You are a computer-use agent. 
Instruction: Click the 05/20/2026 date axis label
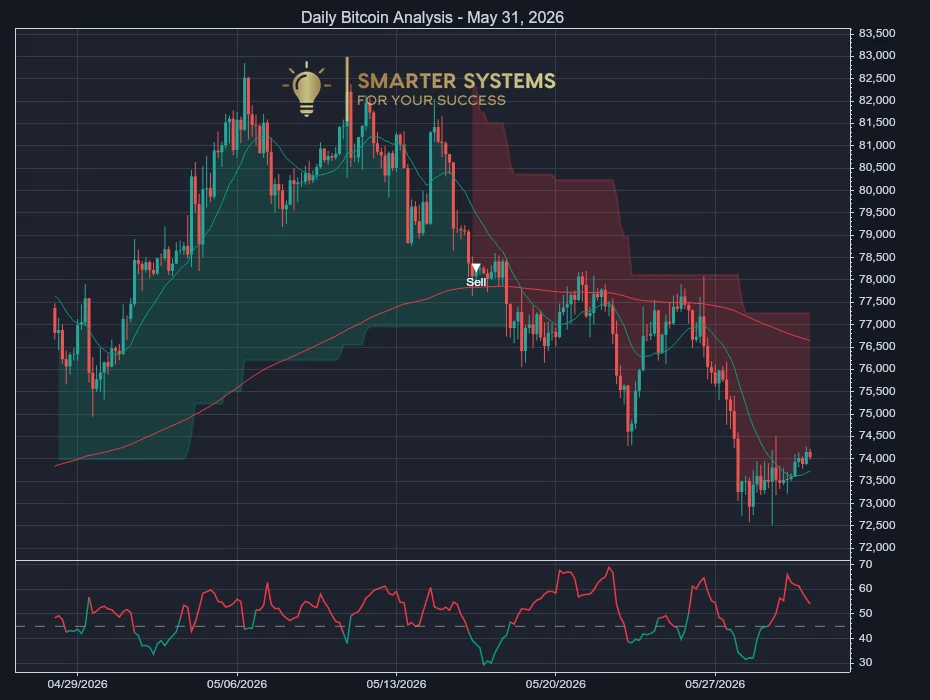click(x=555, y=684)
